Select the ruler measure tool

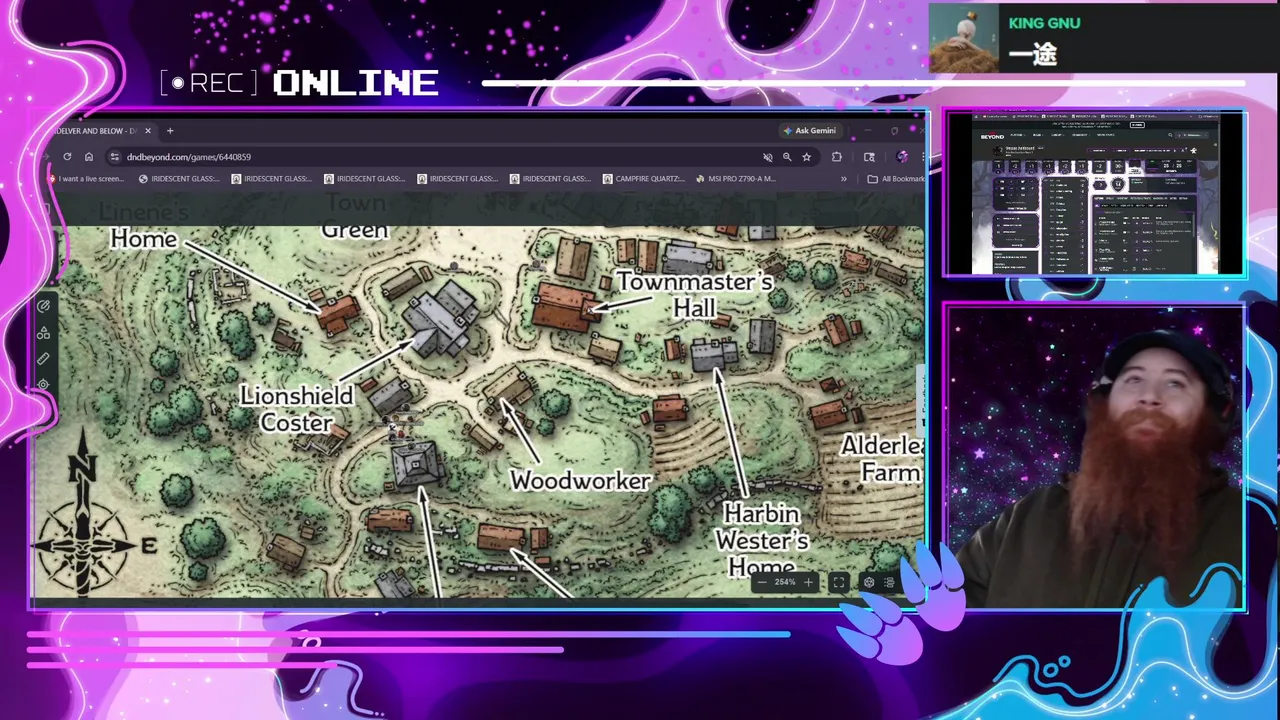43,358
